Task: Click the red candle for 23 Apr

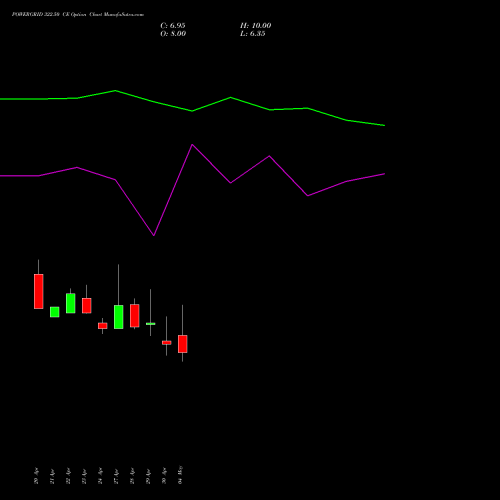Action: click(x=87, y=306)
